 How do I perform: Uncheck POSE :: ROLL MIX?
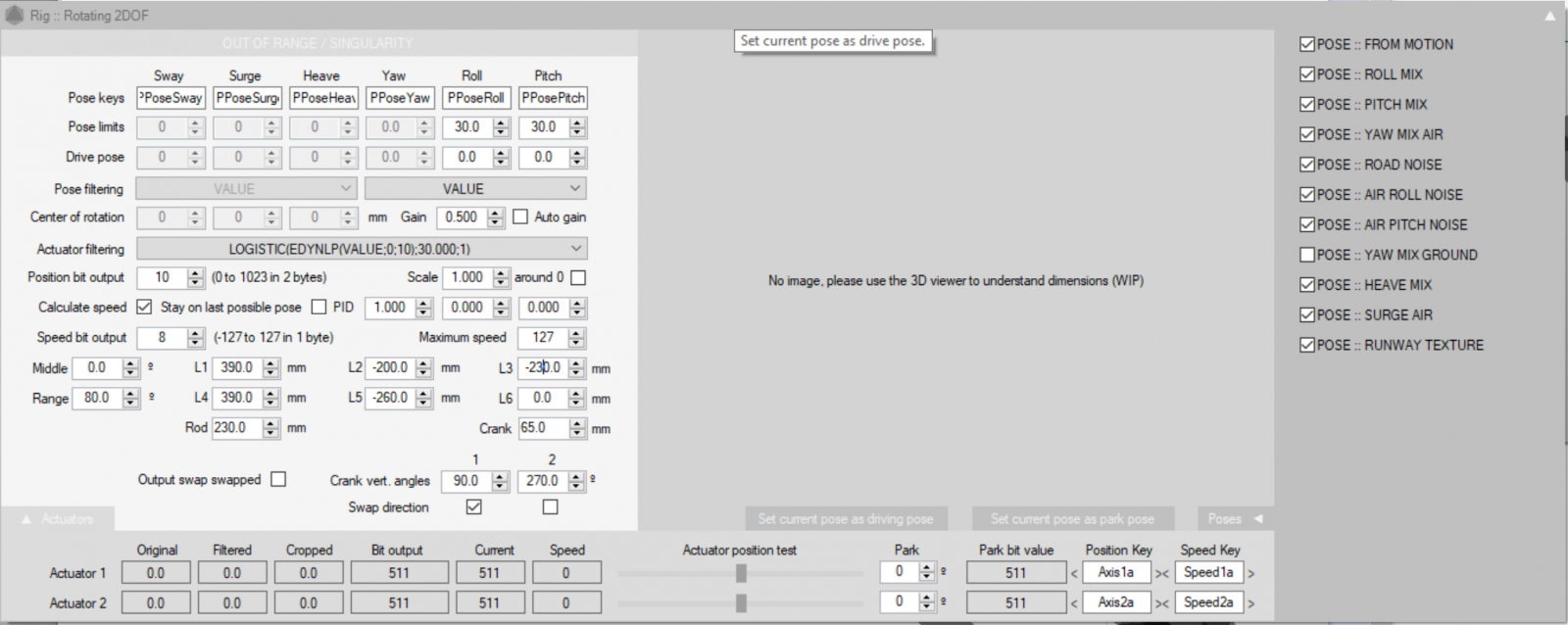coord(1306,74)
